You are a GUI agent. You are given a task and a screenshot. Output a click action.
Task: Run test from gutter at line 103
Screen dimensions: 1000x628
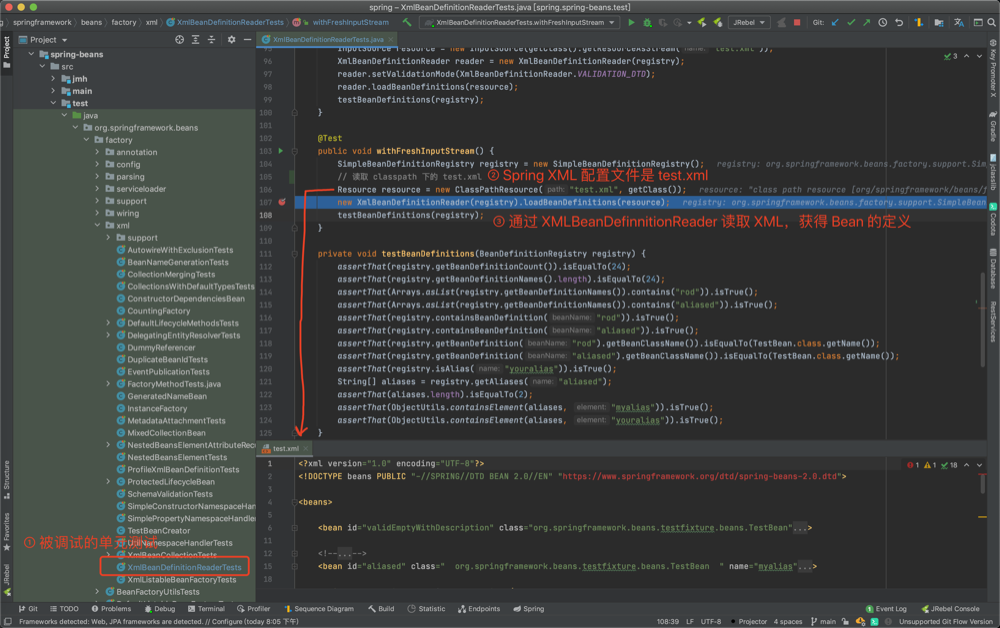coord(281,151)
